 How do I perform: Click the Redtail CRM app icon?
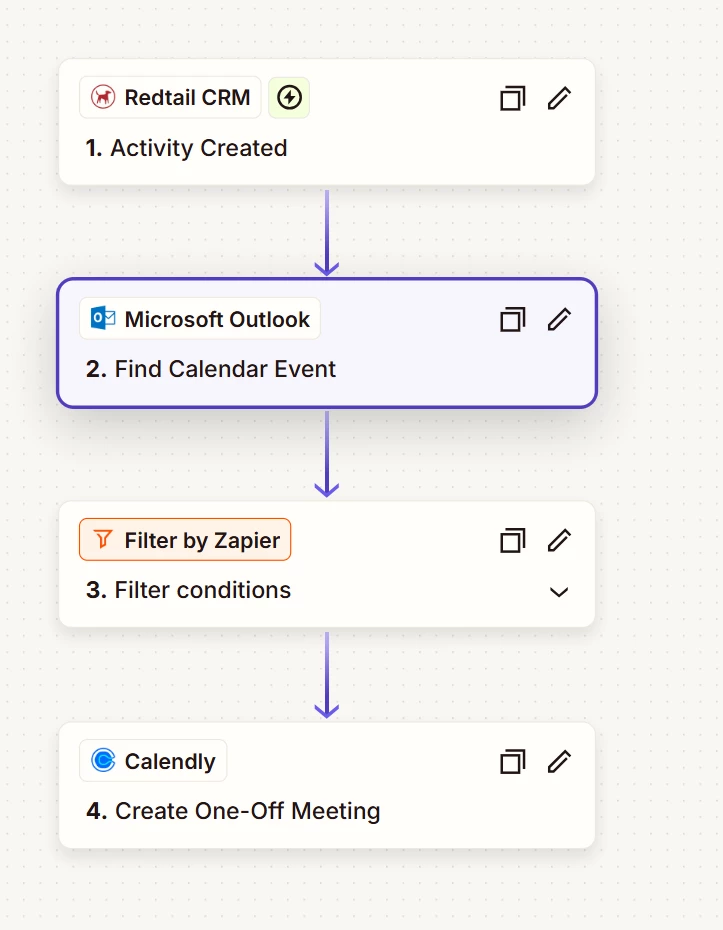103,97
